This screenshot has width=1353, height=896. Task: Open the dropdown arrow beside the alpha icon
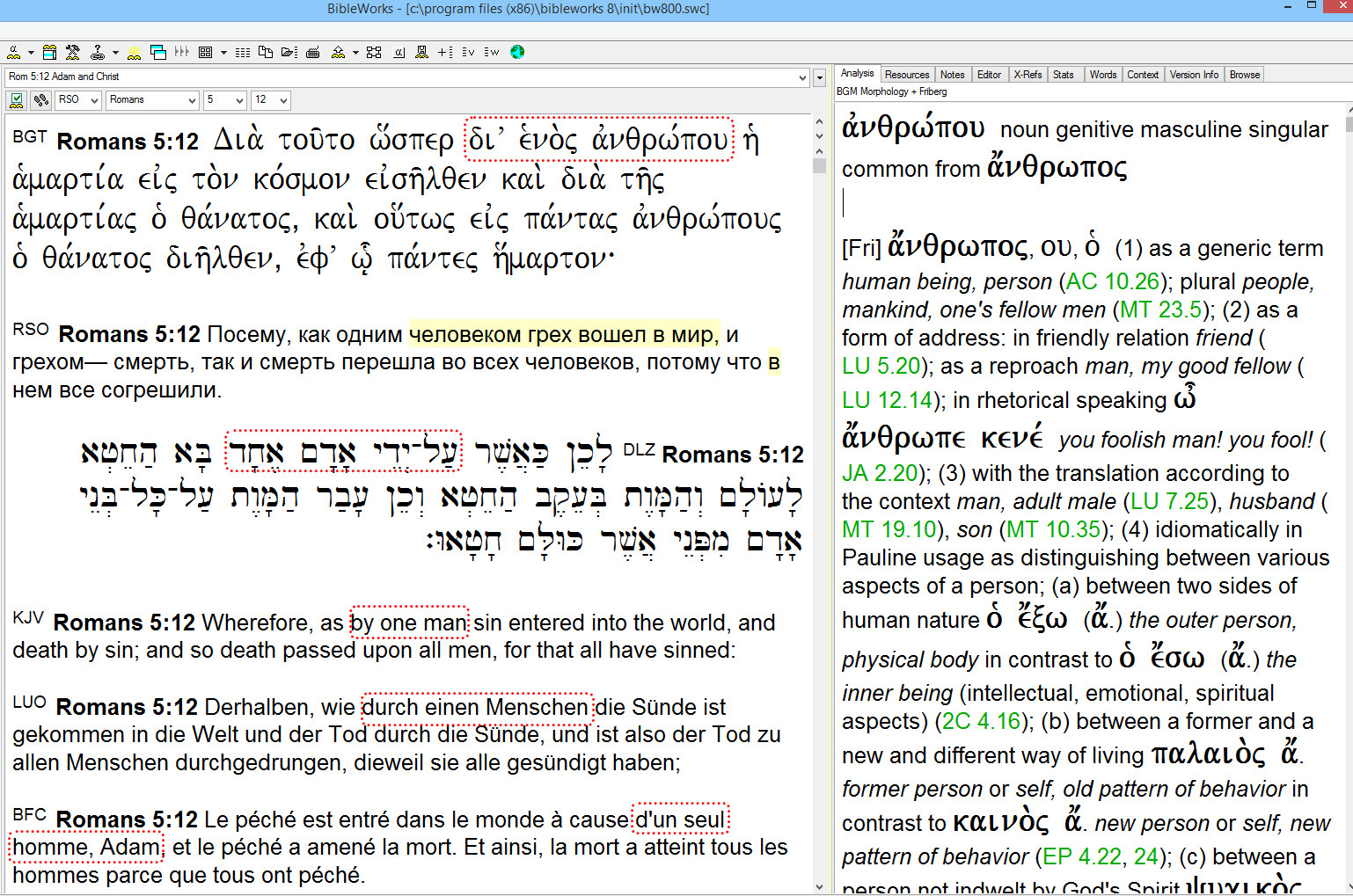tap(31, 53)
